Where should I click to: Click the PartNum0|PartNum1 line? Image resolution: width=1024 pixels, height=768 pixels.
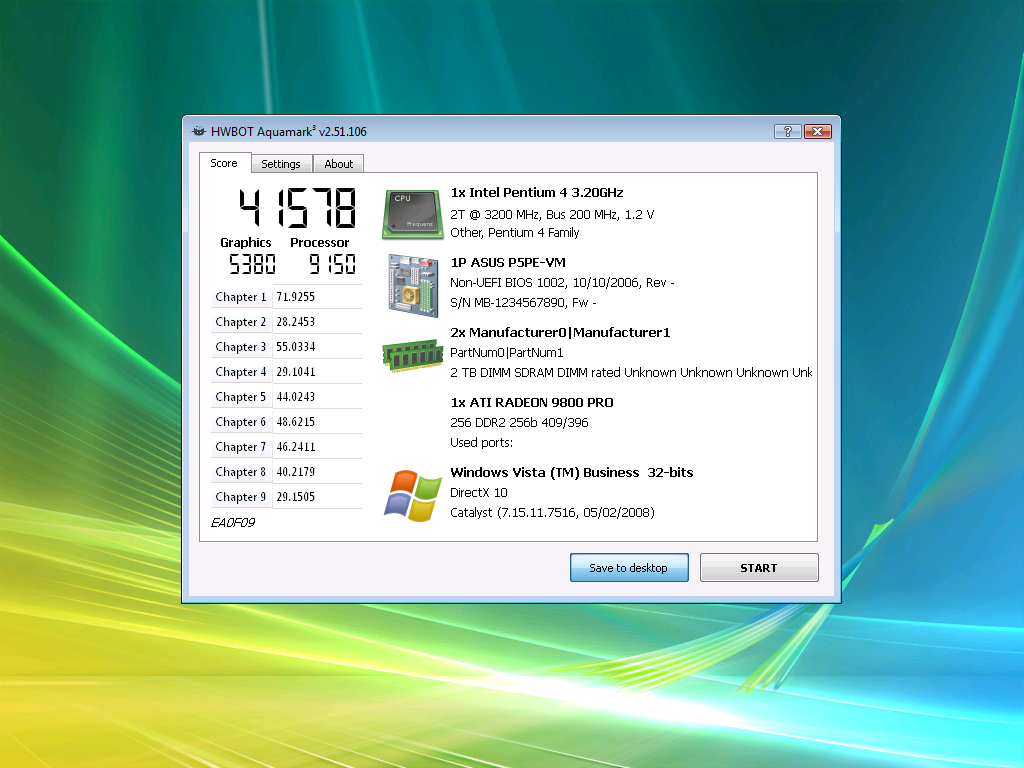point(507,353)
